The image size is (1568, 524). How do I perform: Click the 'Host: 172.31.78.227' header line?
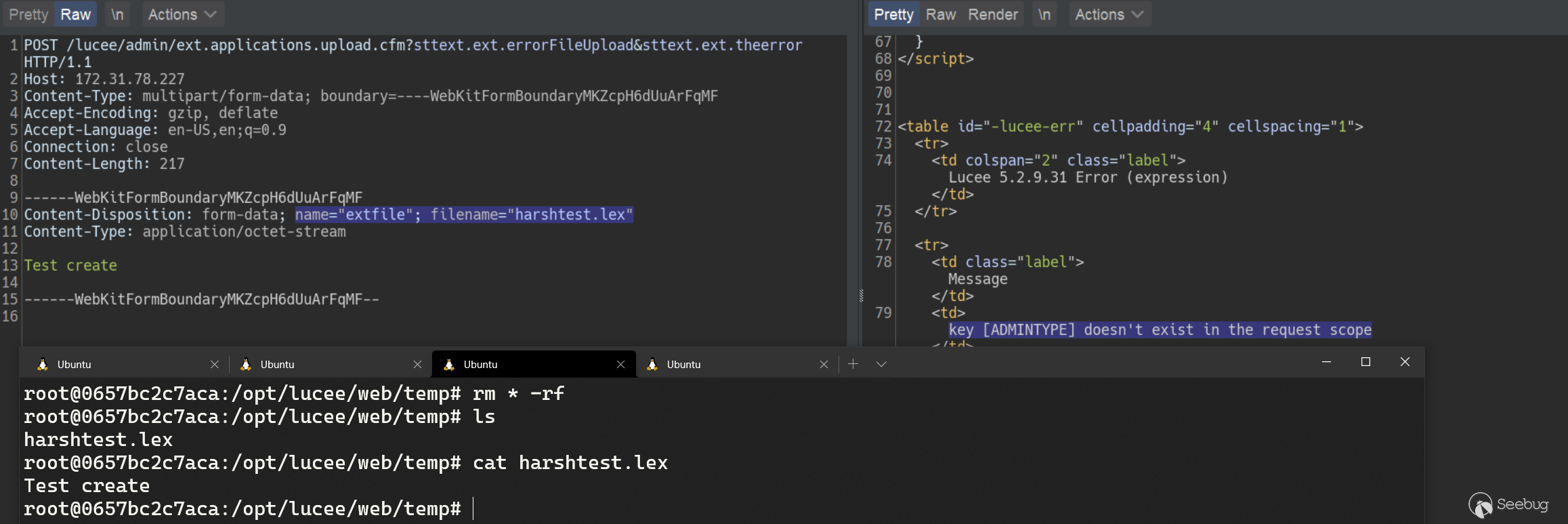104,79
